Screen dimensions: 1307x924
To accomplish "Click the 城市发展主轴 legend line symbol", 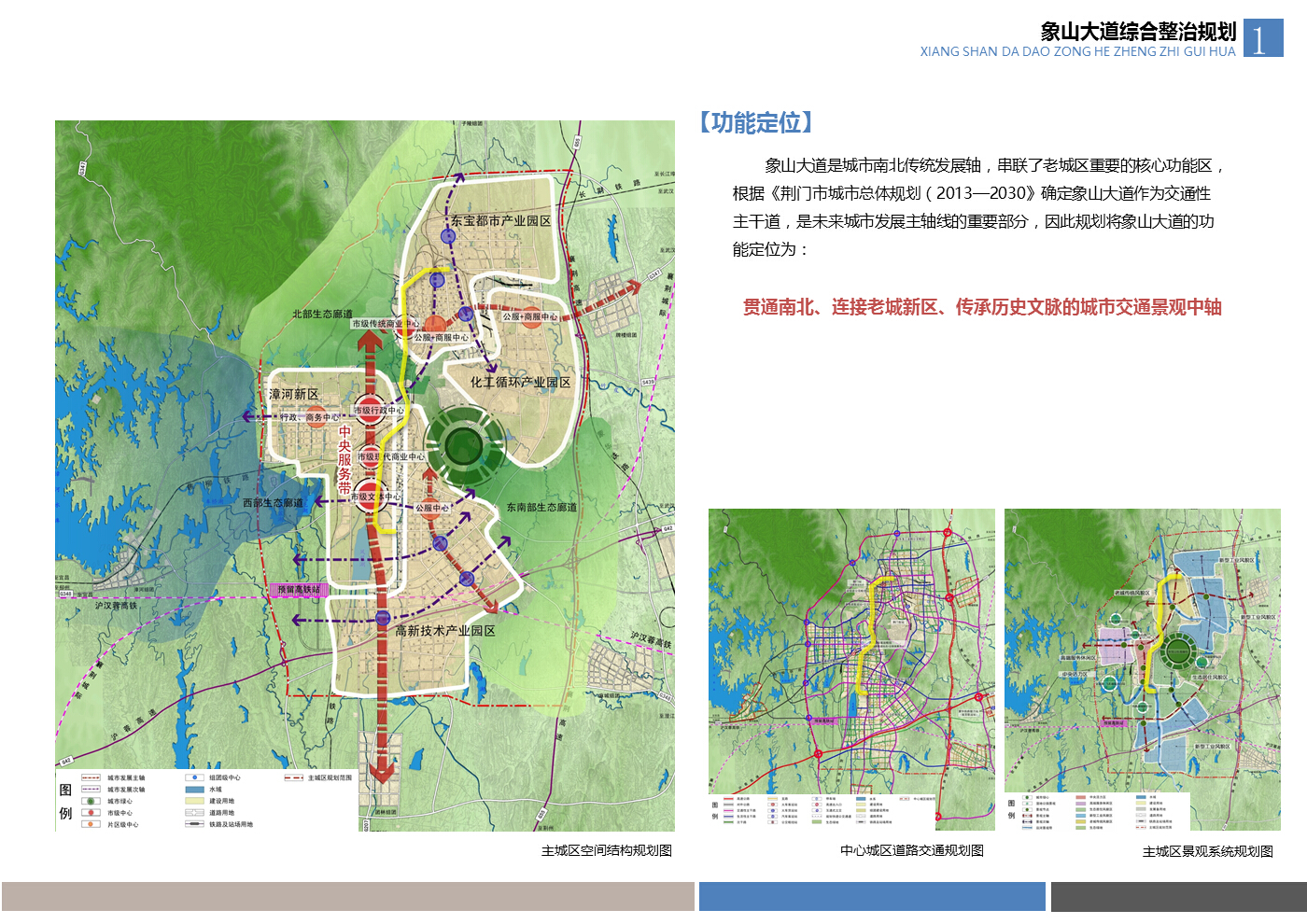I will click(x=91, y=777).
